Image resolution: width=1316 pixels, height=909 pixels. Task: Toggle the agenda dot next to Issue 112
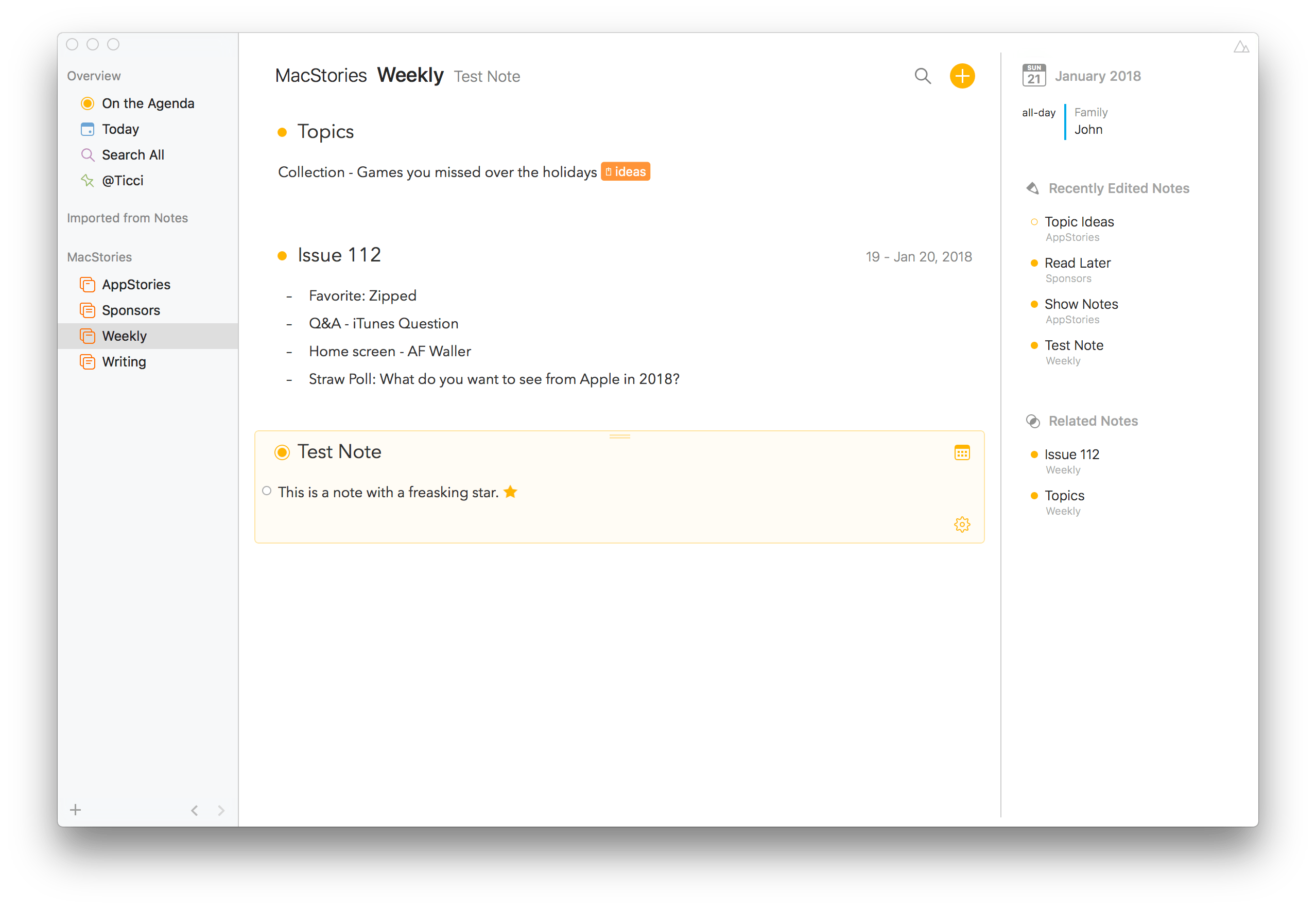click(282, 256)
